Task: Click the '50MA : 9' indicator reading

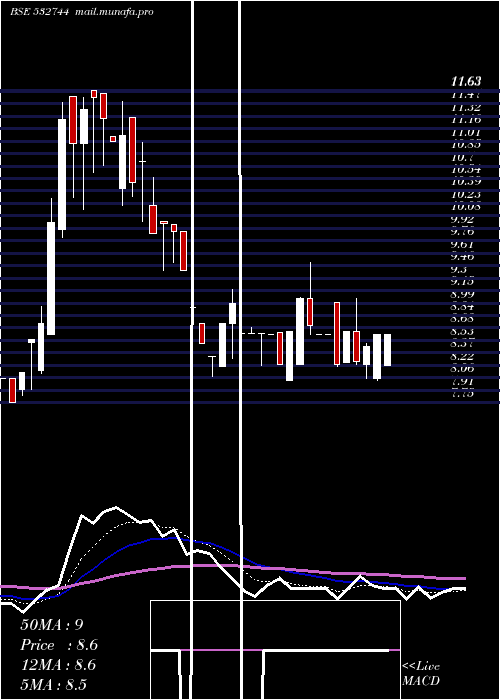Action: (52, 625)
